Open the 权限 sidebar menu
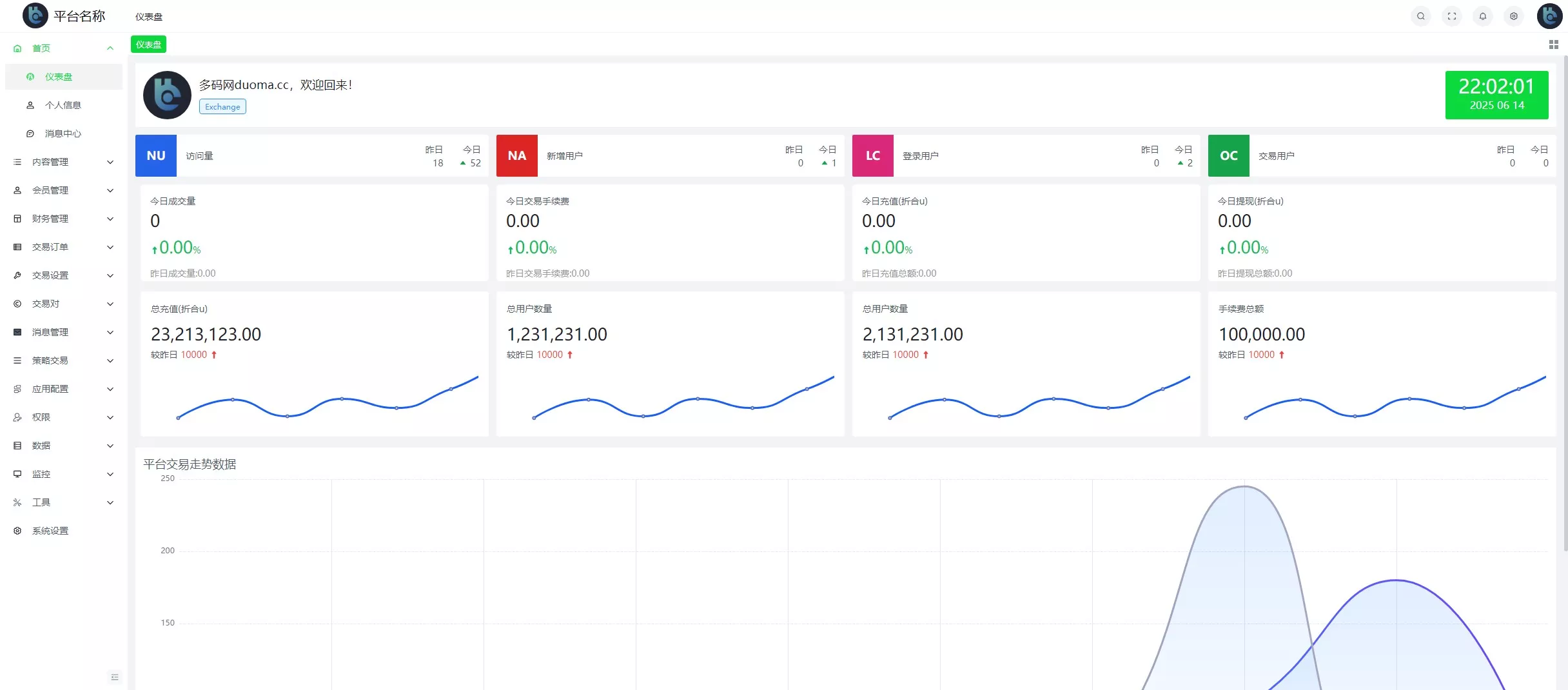This screenshot has height=690, width=1568. click(x=63, y=417)
